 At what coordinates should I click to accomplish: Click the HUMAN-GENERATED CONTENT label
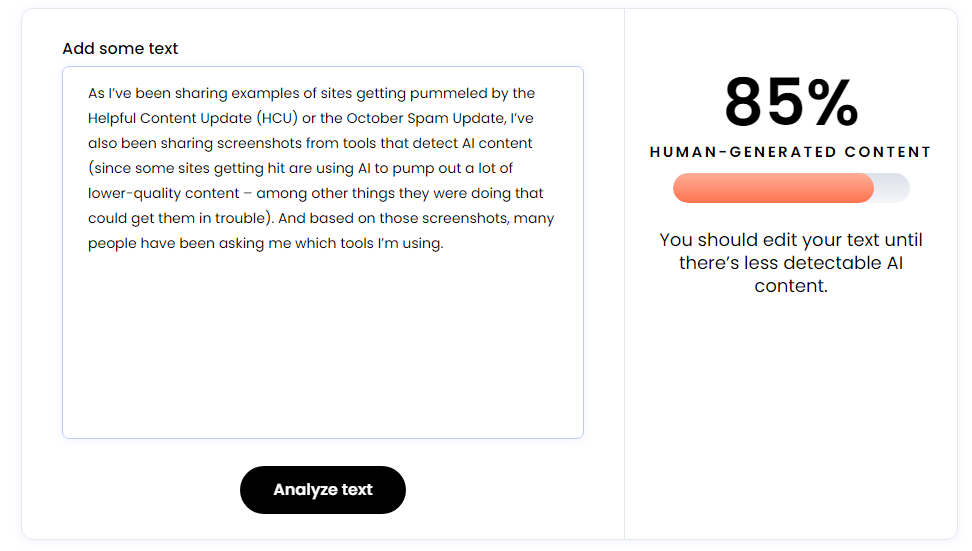click(x=790, y=152)
